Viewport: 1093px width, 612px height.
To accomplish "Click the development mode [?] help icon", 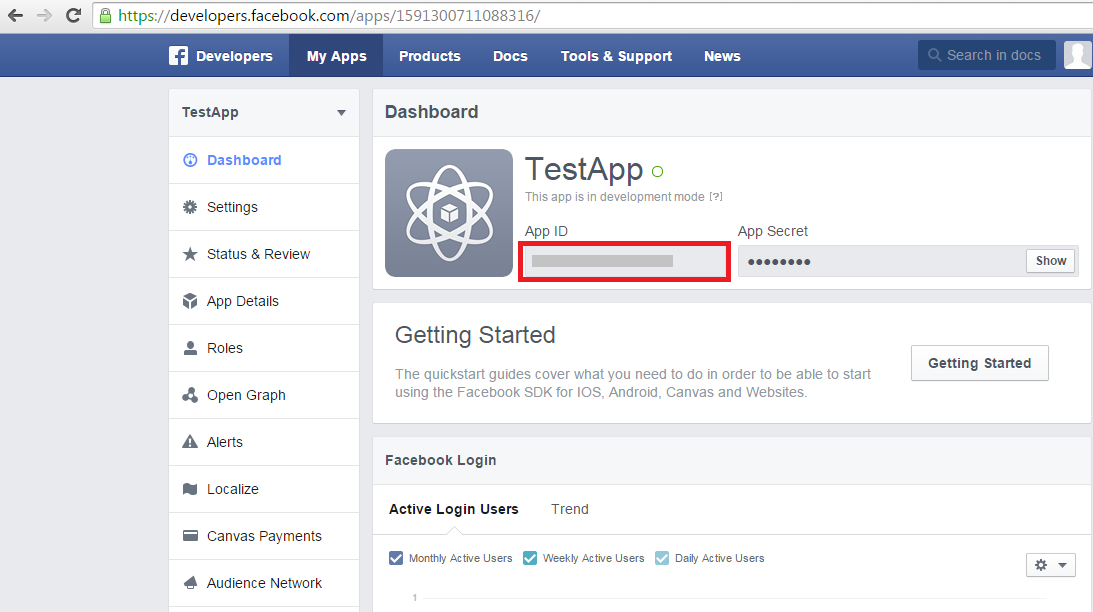I will pos(716,197).
